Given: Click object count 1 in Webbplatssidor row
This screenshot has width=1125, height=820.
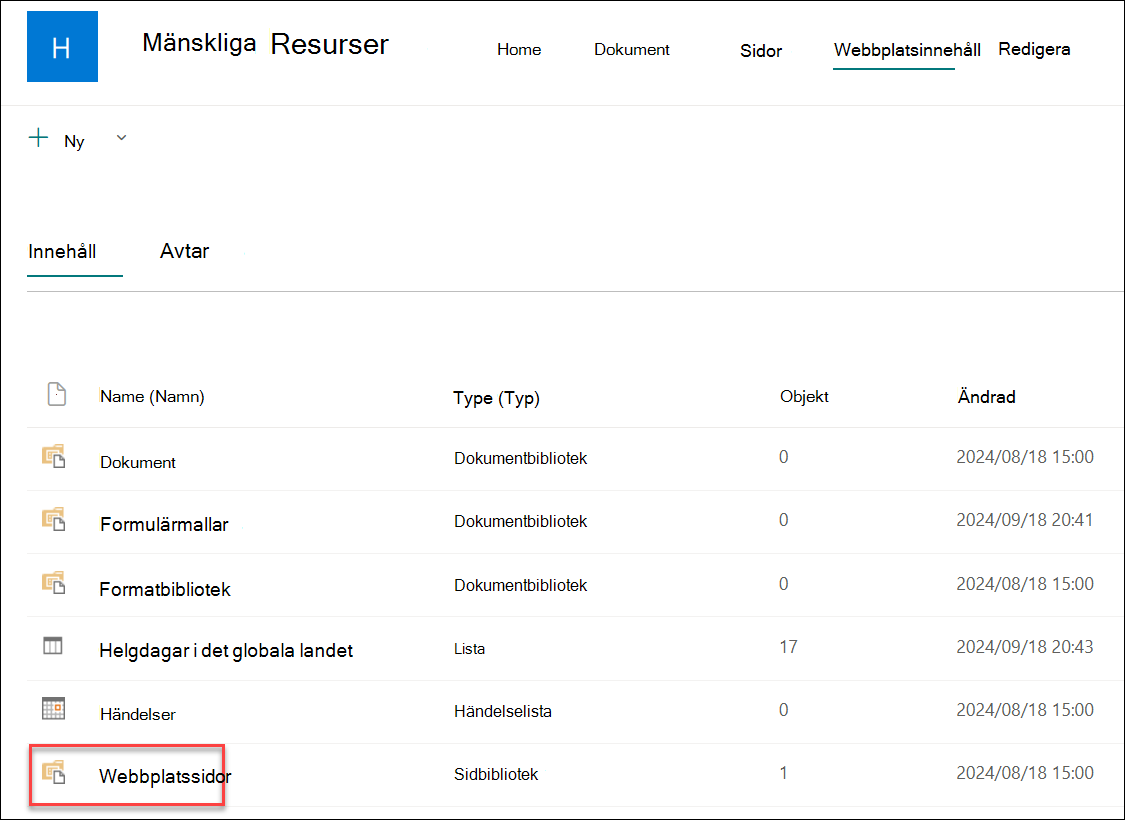Looking at the screenshot, I should [x=783, y=773].
